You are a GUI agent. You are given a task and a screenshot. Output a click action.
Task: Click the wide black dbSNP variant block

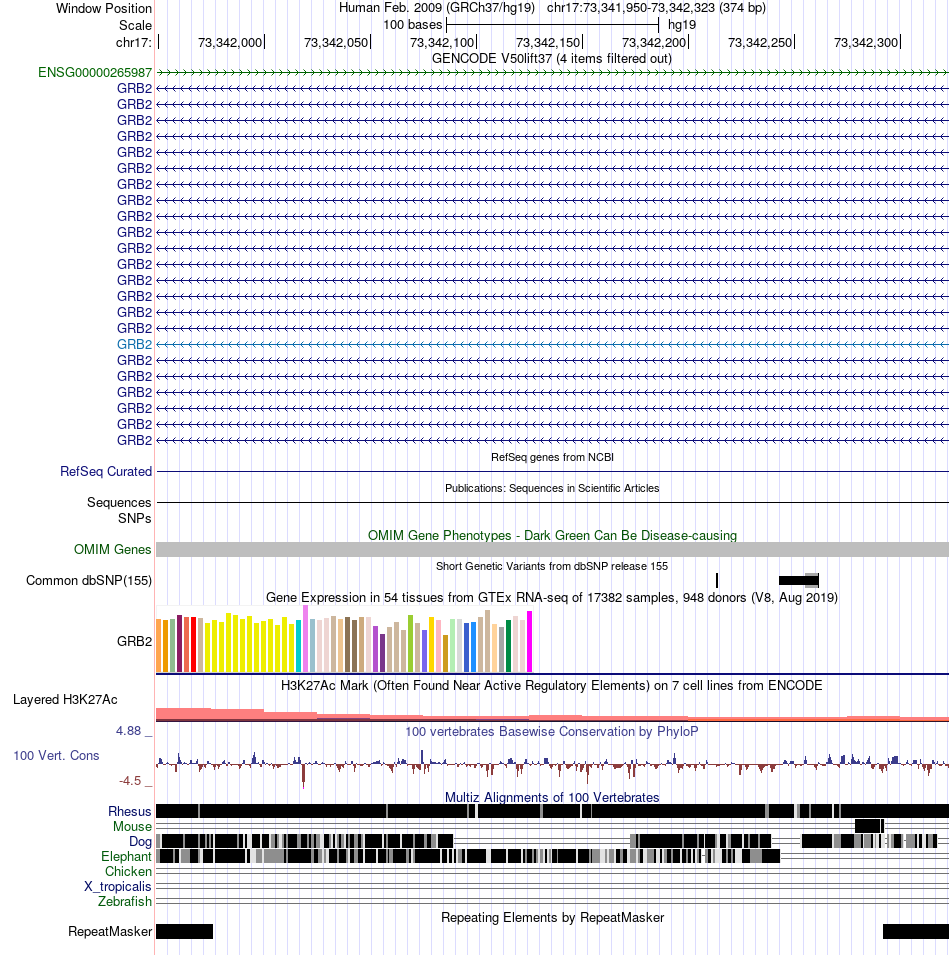(799, 580)
